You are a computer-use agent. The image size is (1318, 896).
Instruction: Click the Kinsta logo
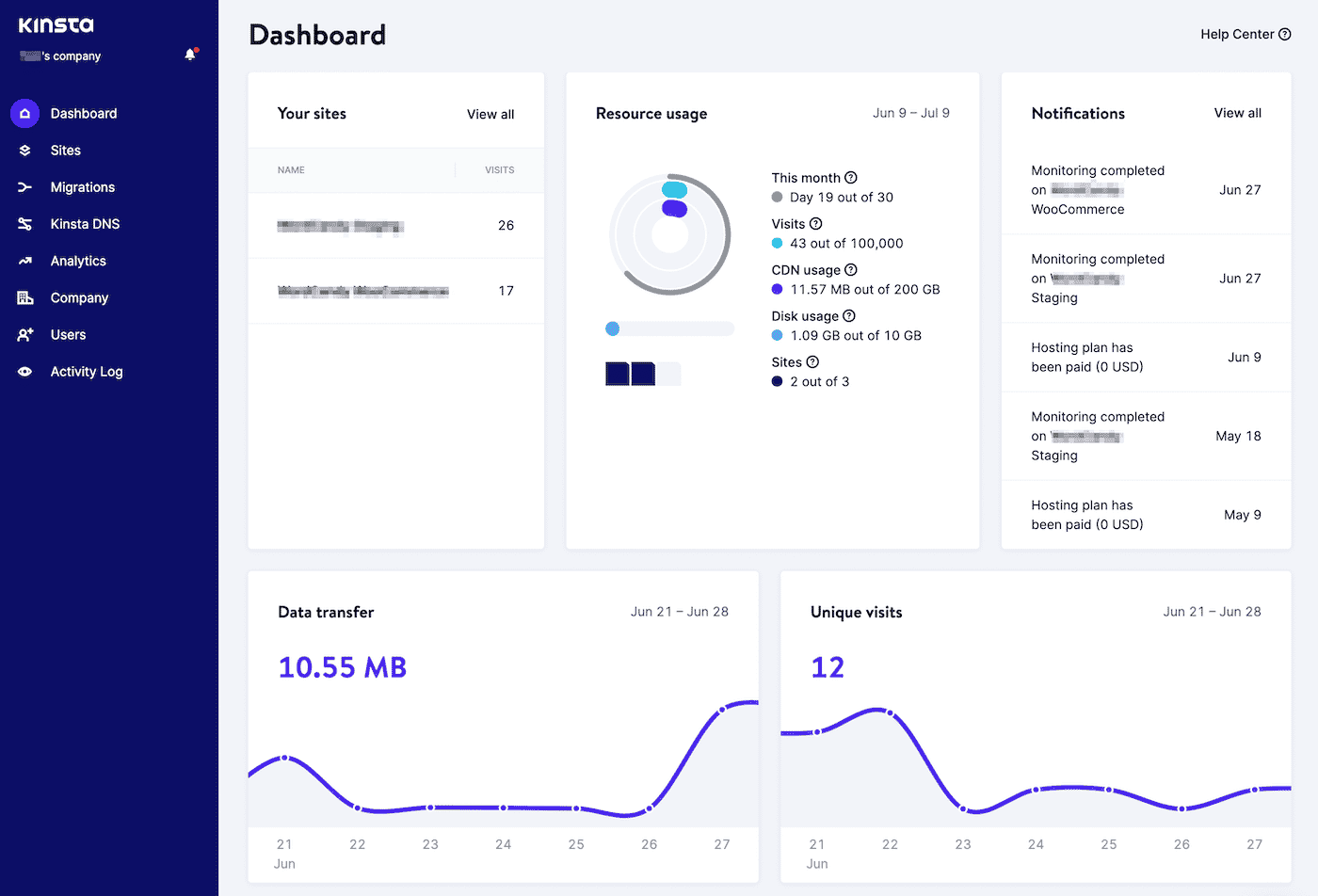coord(56,24)
